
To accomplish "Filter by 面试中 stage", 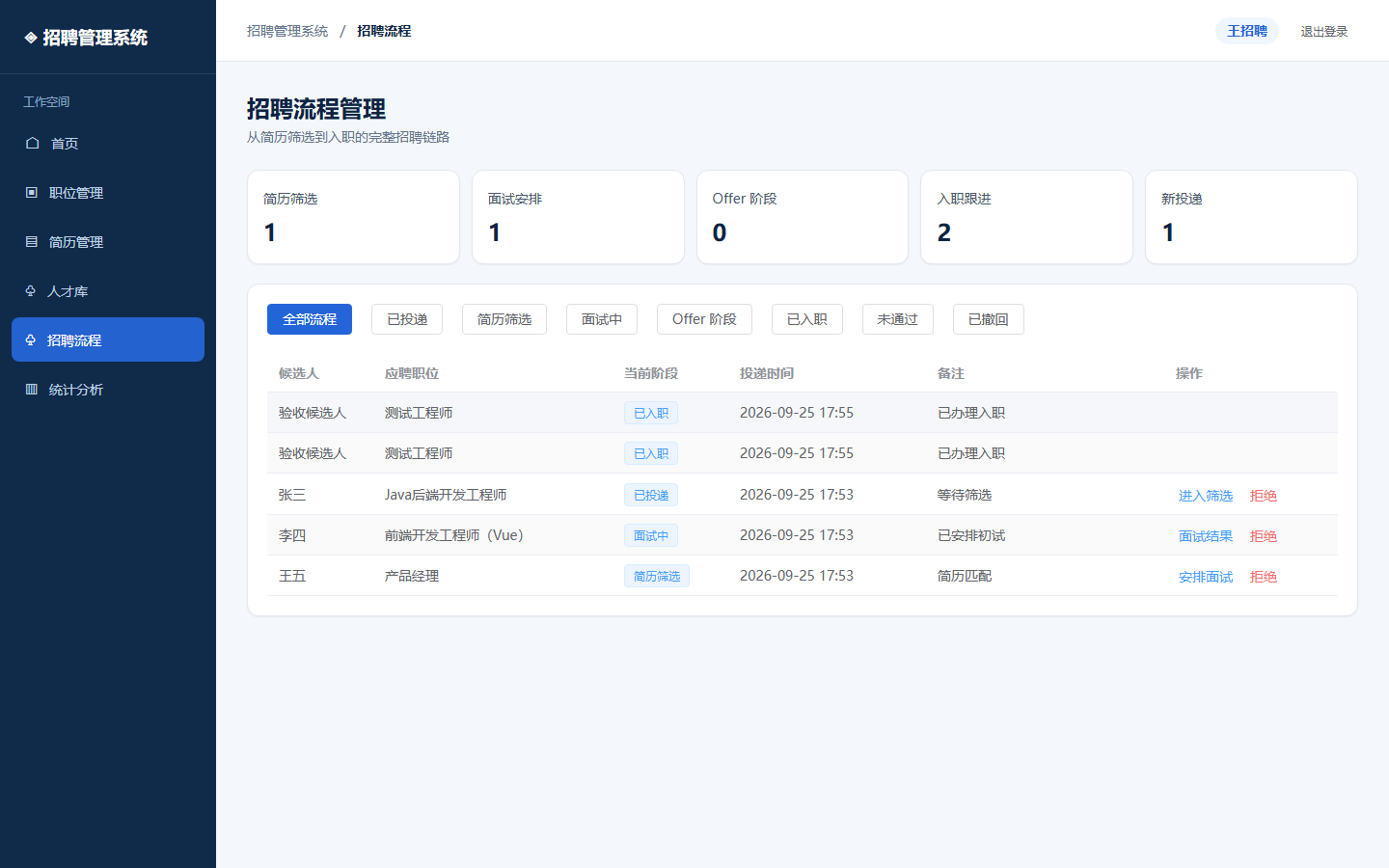I will point(602,319).
